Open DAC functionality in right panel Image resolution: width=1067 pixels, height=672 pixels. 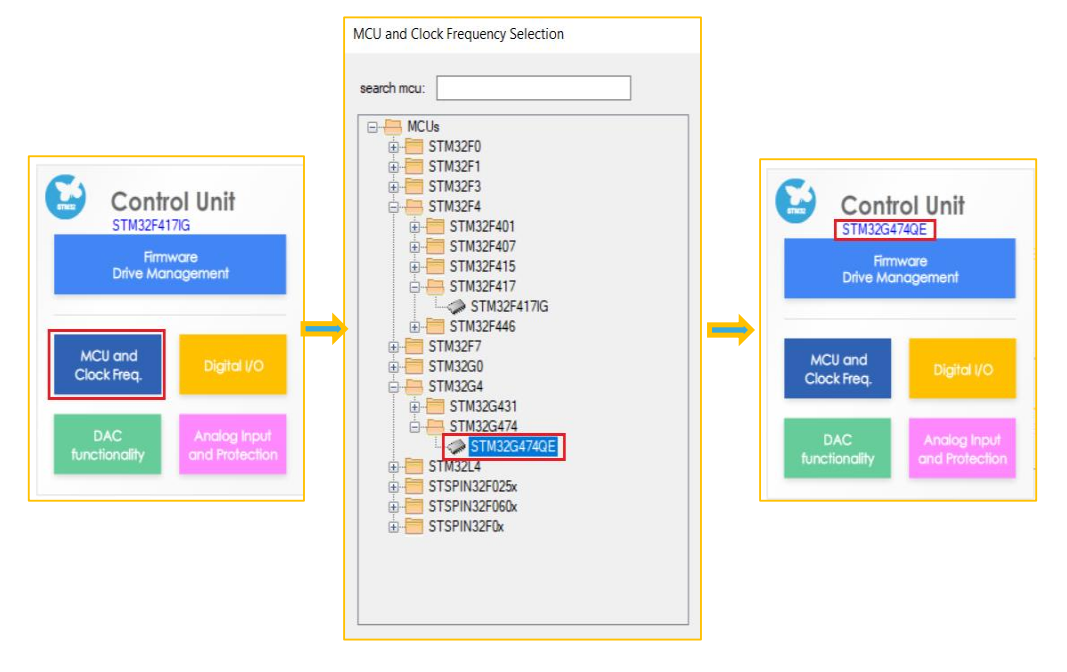click(838, 448)
